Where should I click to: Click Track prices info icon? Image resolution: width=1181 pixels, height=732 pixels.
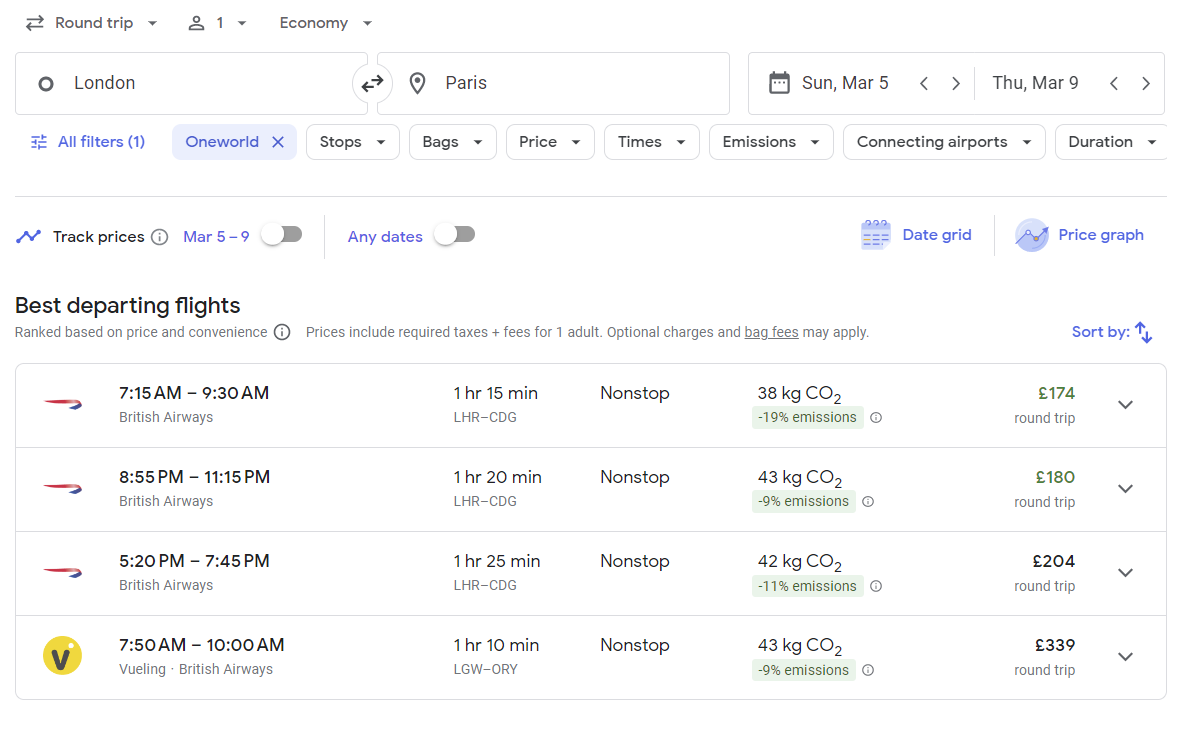[x=160, y=237]
